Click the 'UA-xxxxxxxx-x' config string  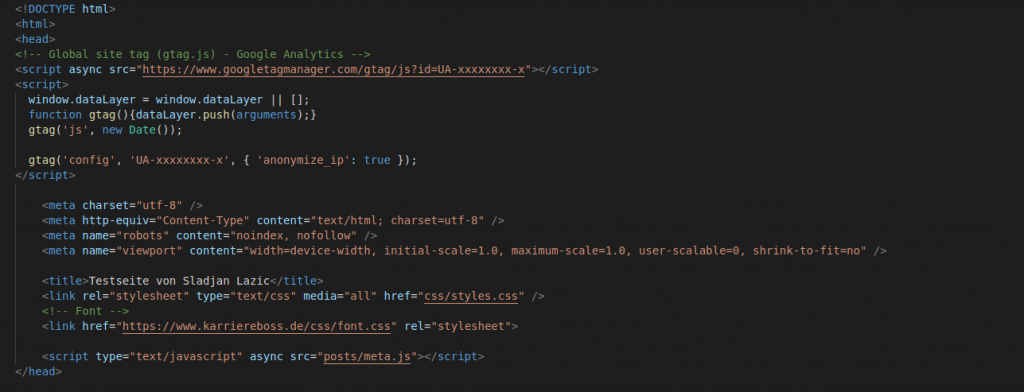click(x=182, y=160)
